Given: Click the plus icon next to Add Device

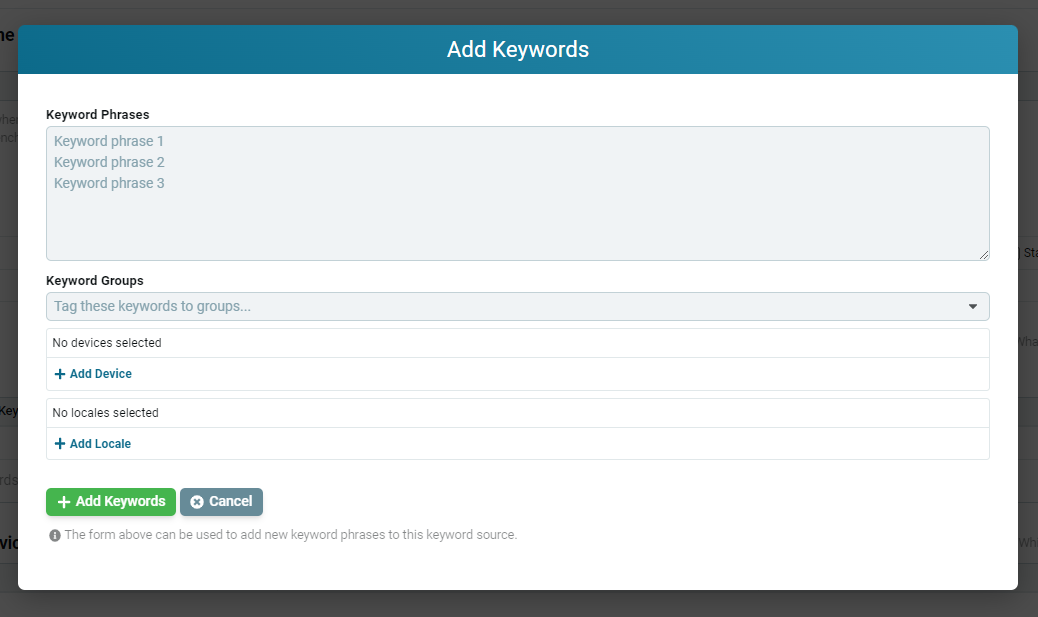Looking at the screenshot, I should coord(59,373).
